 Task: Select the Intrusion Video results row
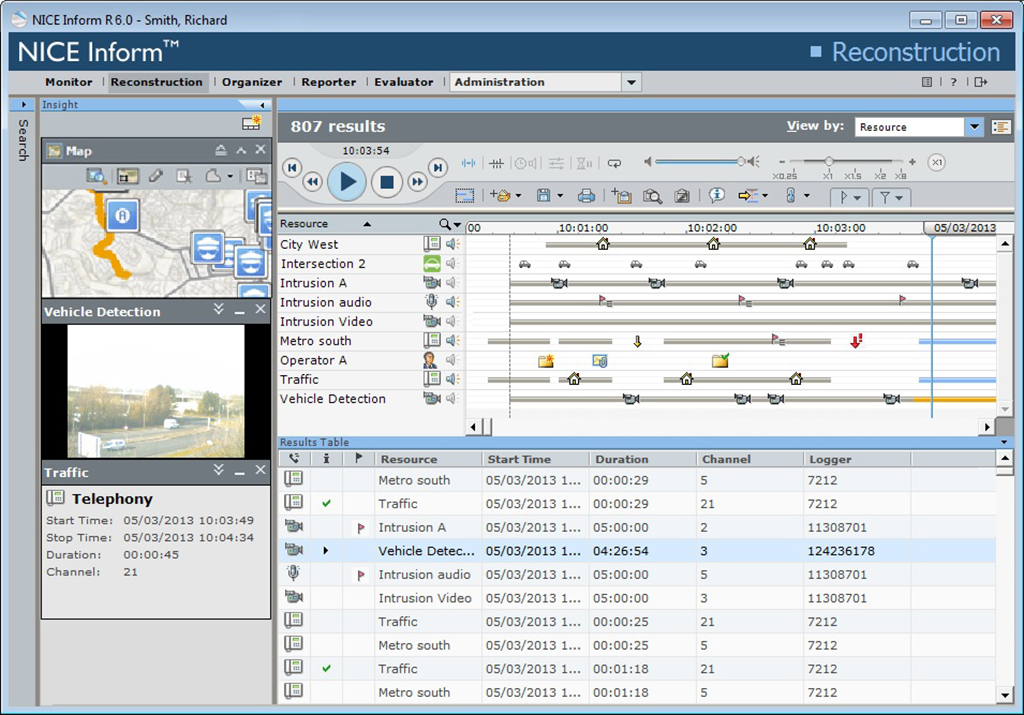425,598
